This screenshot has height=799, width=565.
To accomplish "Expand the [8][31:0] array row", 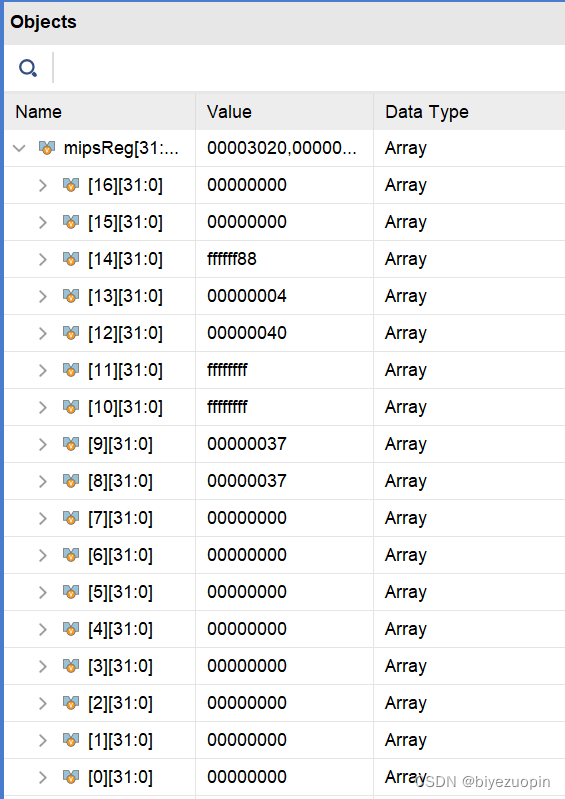I will point(43,482).
